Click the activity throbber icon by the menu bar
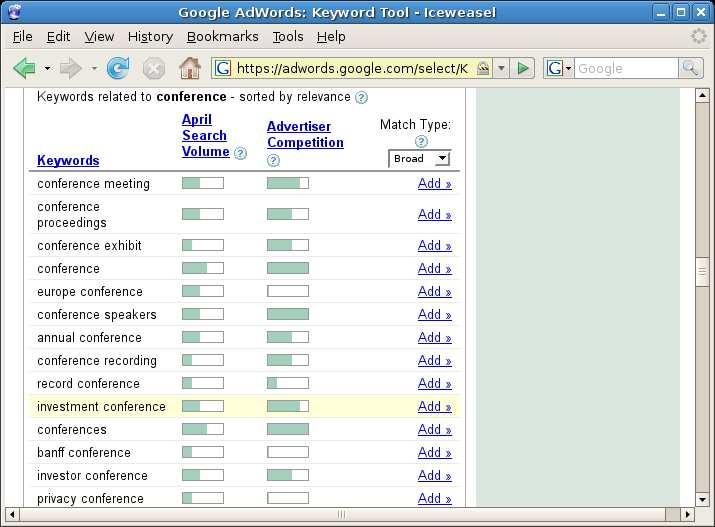 699,36
